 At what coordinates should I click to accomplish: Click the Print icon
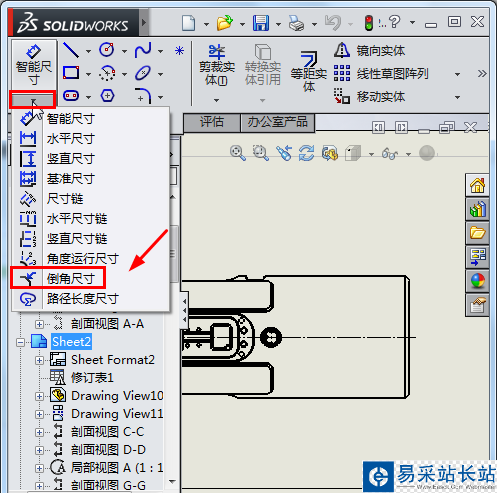[x=296, y=23]
